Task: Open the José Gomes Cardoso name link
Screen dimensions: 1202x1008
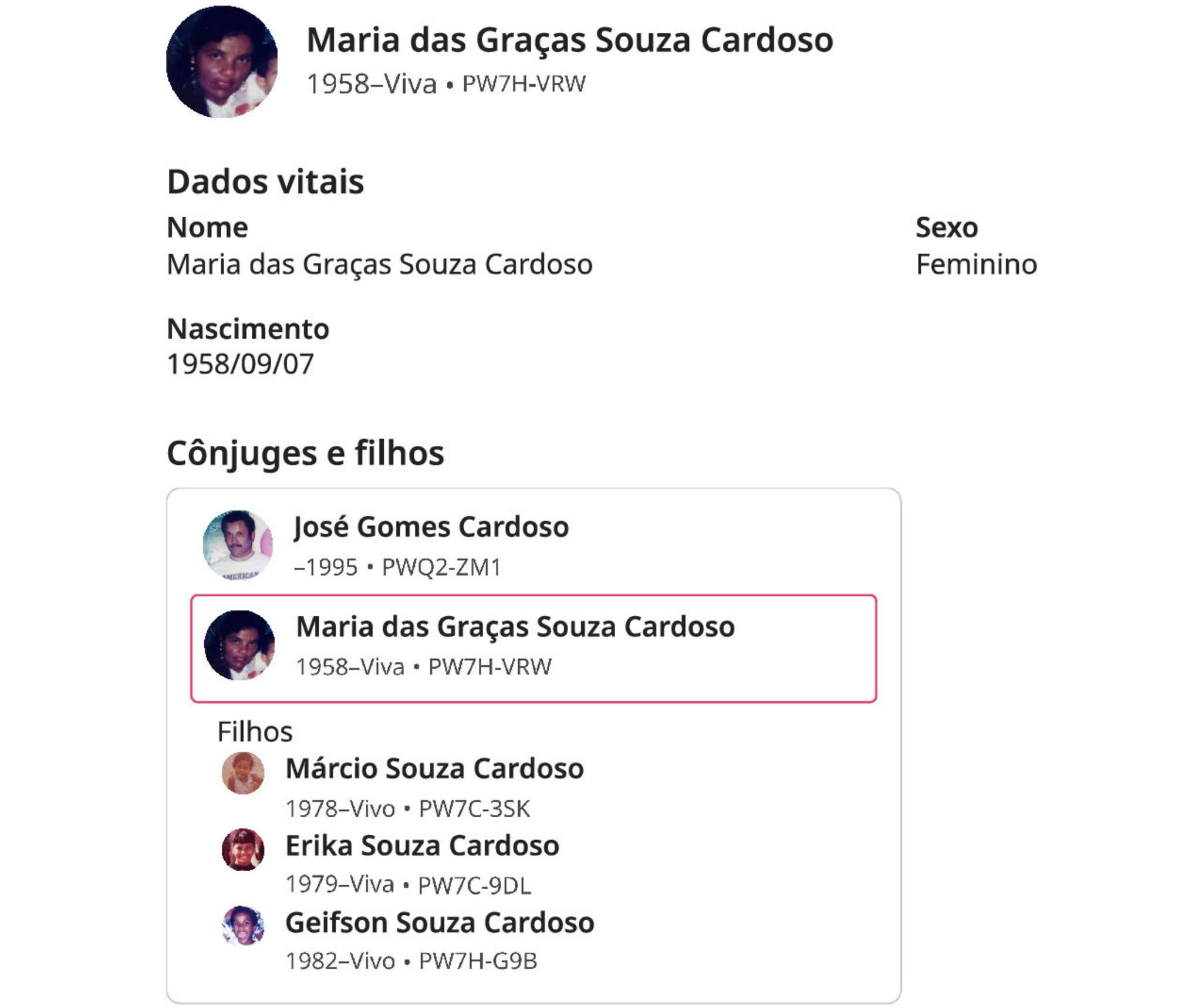Action: [x=431, y=527]
